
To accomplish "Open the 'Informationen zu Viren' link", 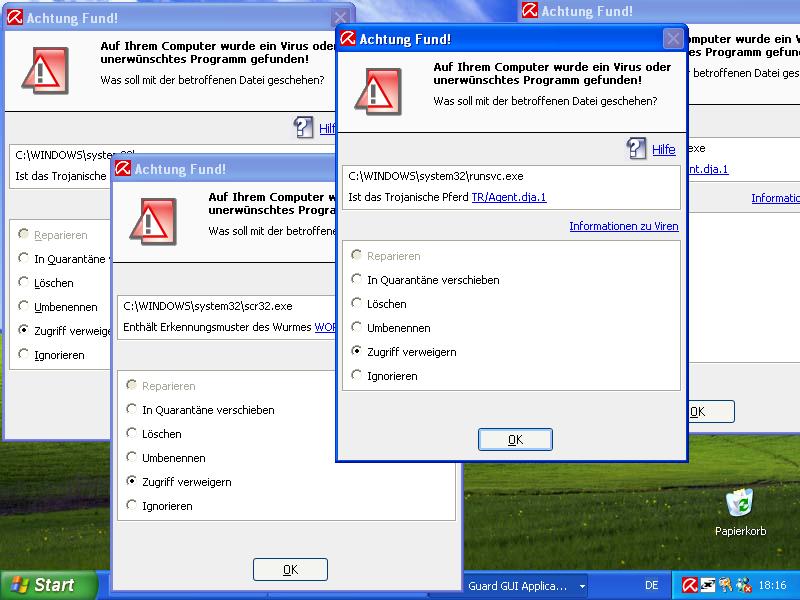I will (624, 226).
